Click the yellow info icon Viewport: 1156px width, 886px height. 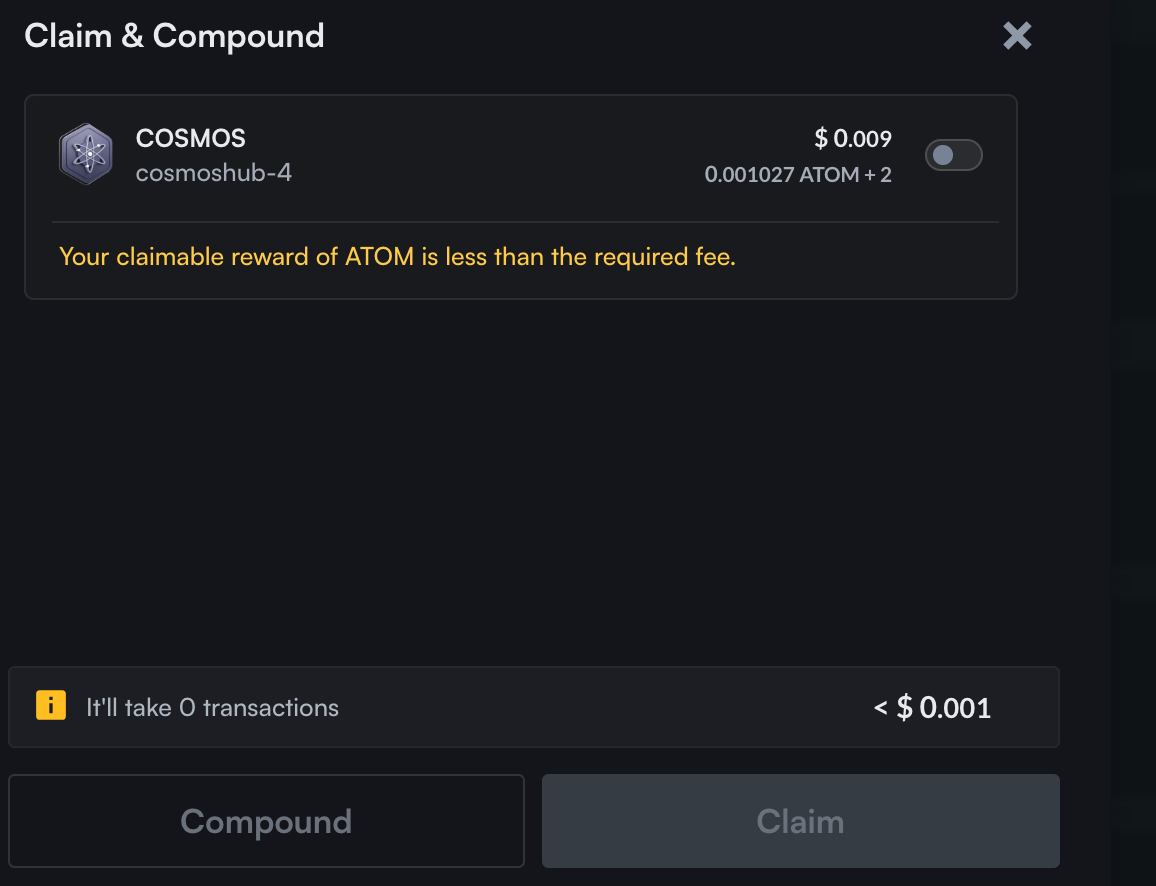pos(50,706)
